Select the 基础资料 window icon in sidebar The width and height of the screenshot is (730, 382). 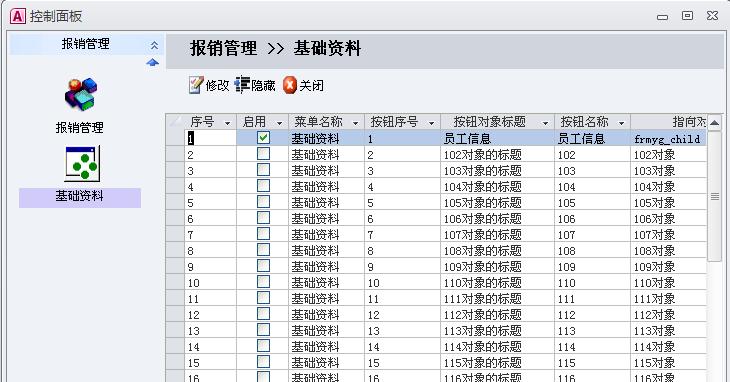pyautogui.click(x=82, y=164)
